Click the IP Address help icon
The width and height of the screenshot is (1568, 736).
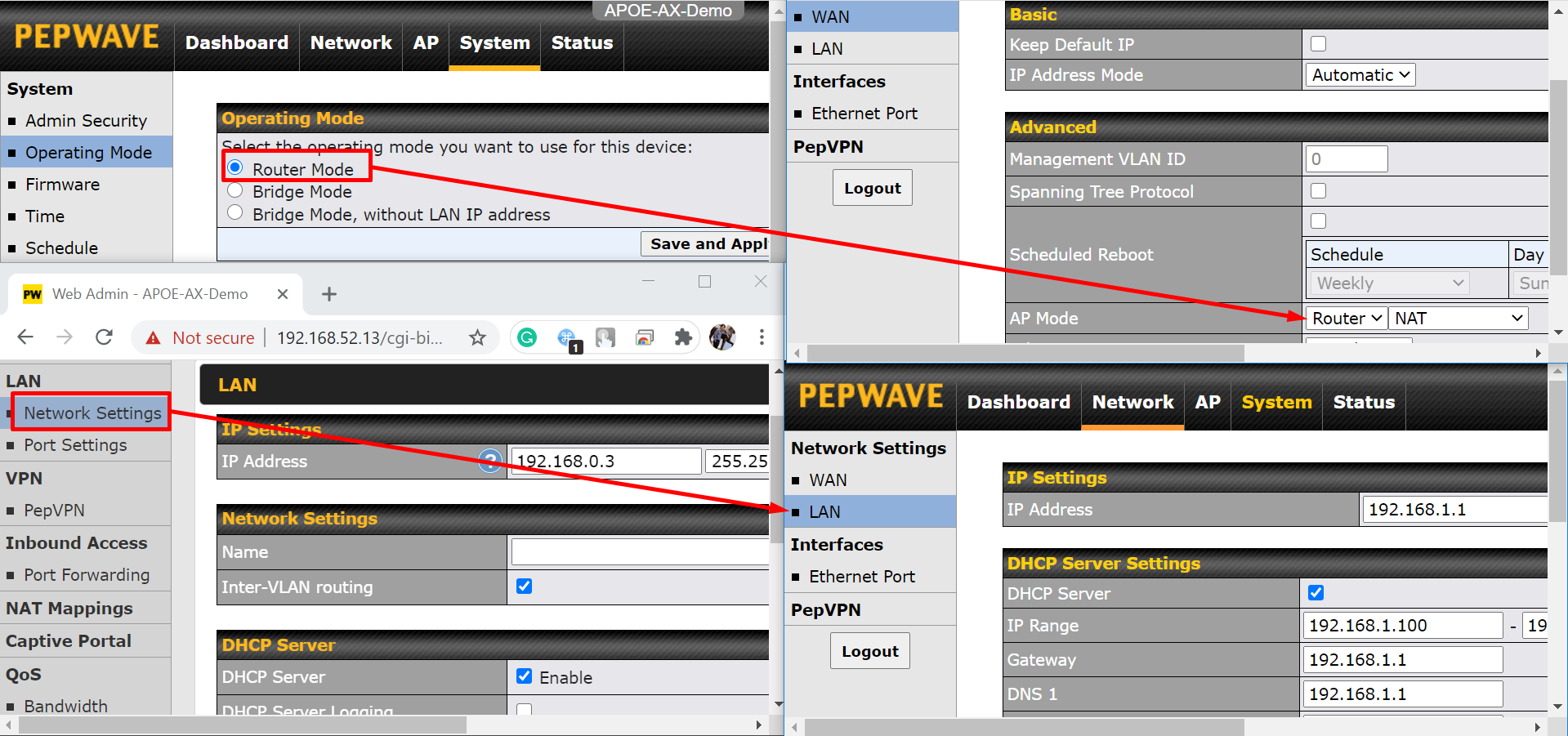tap(489, 462)
